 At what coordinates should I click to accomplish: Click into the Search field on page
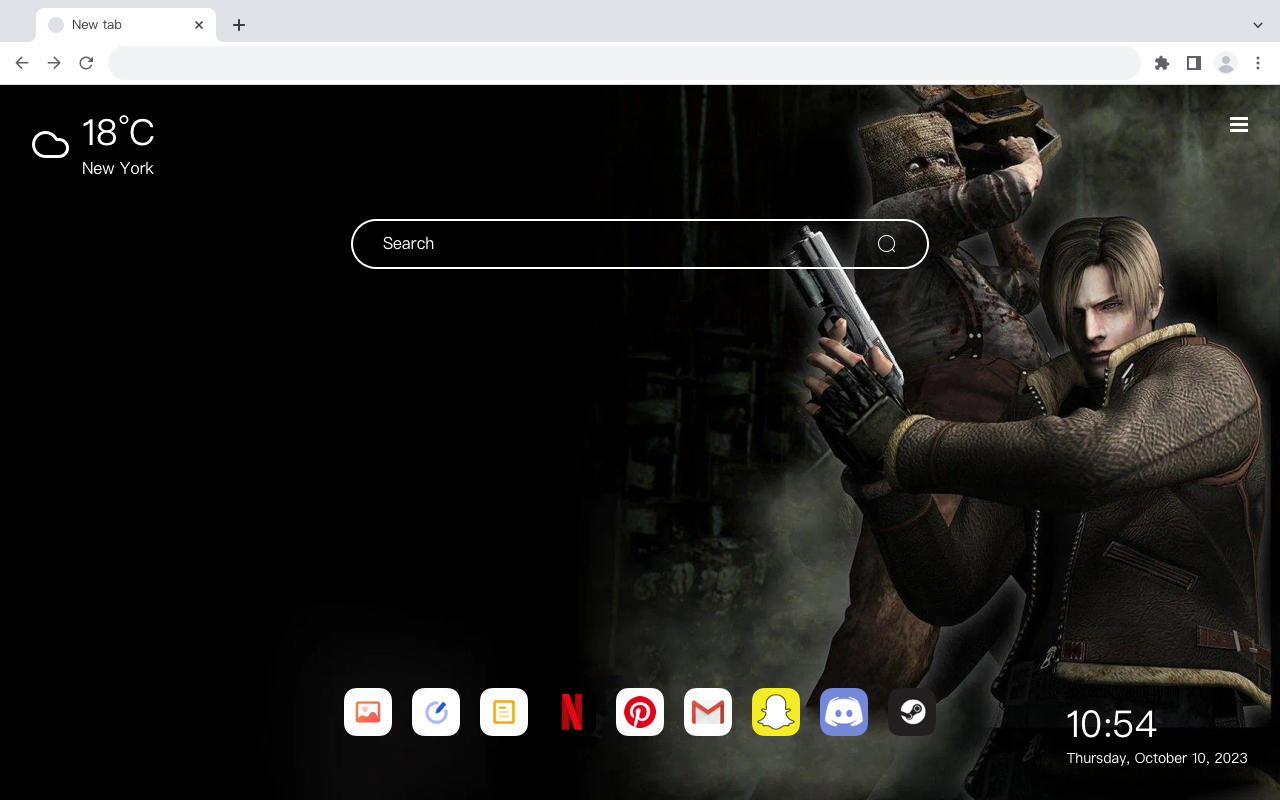[640, 244]
